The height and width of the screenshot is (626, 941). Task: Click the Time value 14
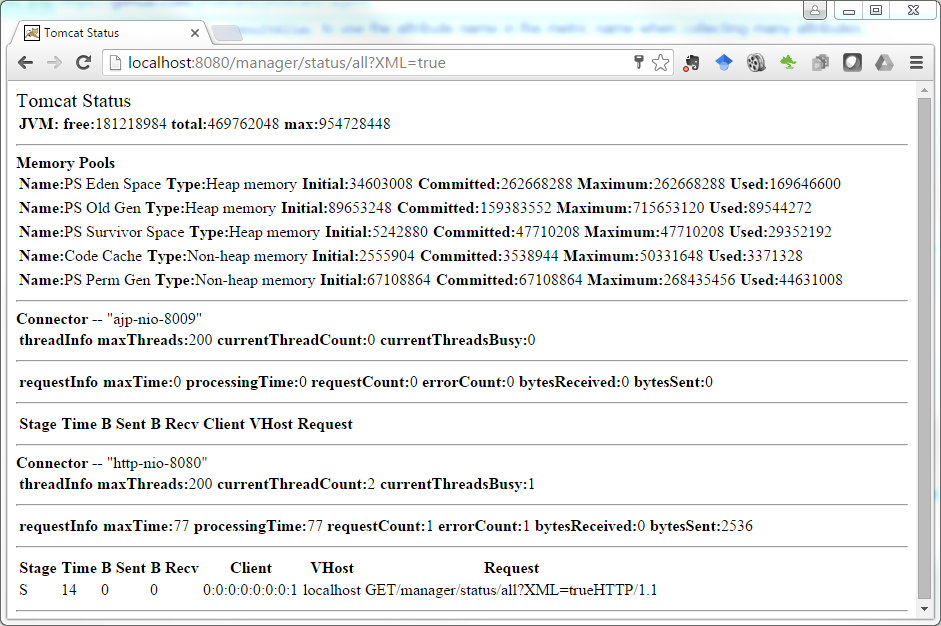69,590
